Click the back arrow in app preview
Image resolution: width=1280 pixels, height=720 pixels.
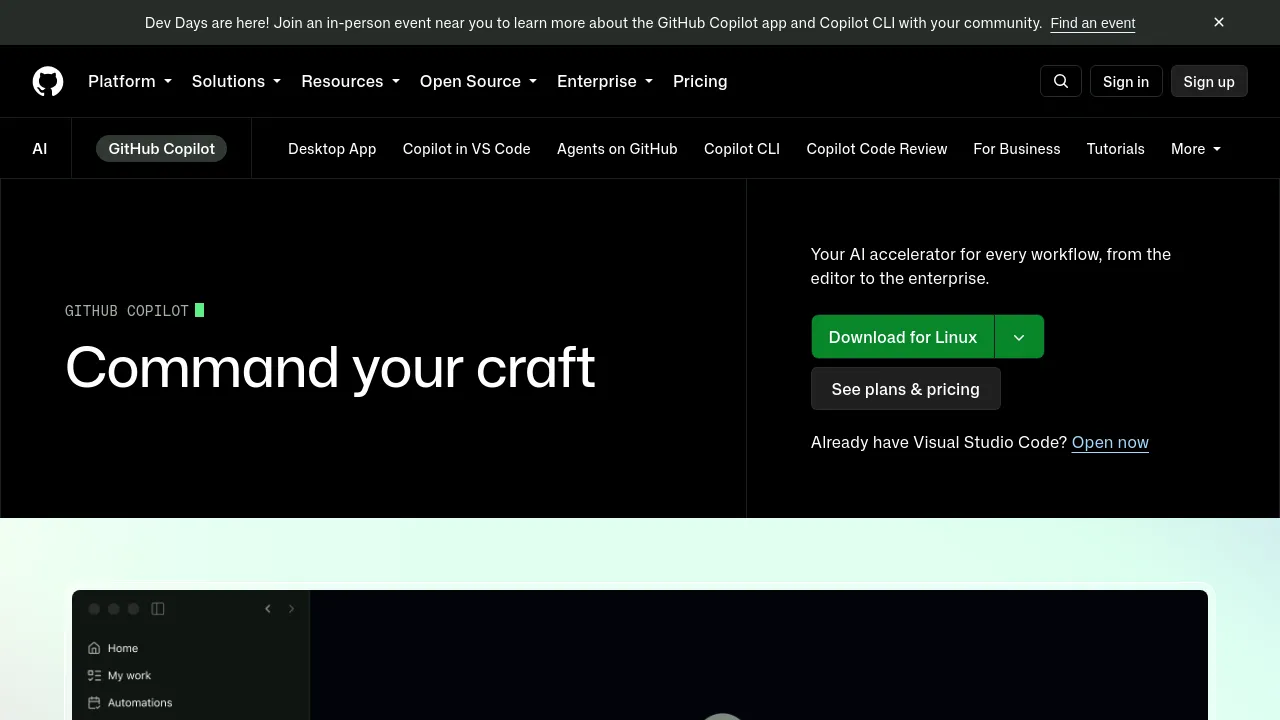click(x=268, y=608)
